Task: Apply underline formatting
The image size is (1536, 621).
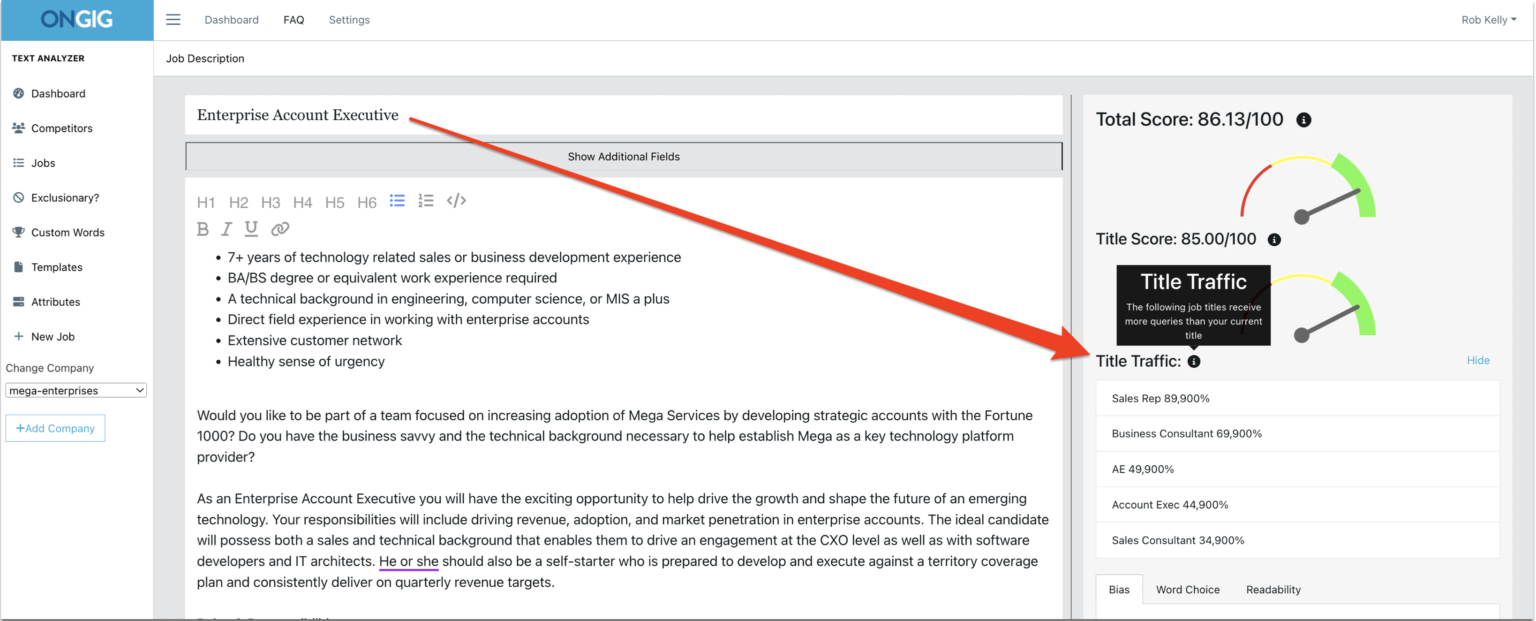Action: (251, 228)
